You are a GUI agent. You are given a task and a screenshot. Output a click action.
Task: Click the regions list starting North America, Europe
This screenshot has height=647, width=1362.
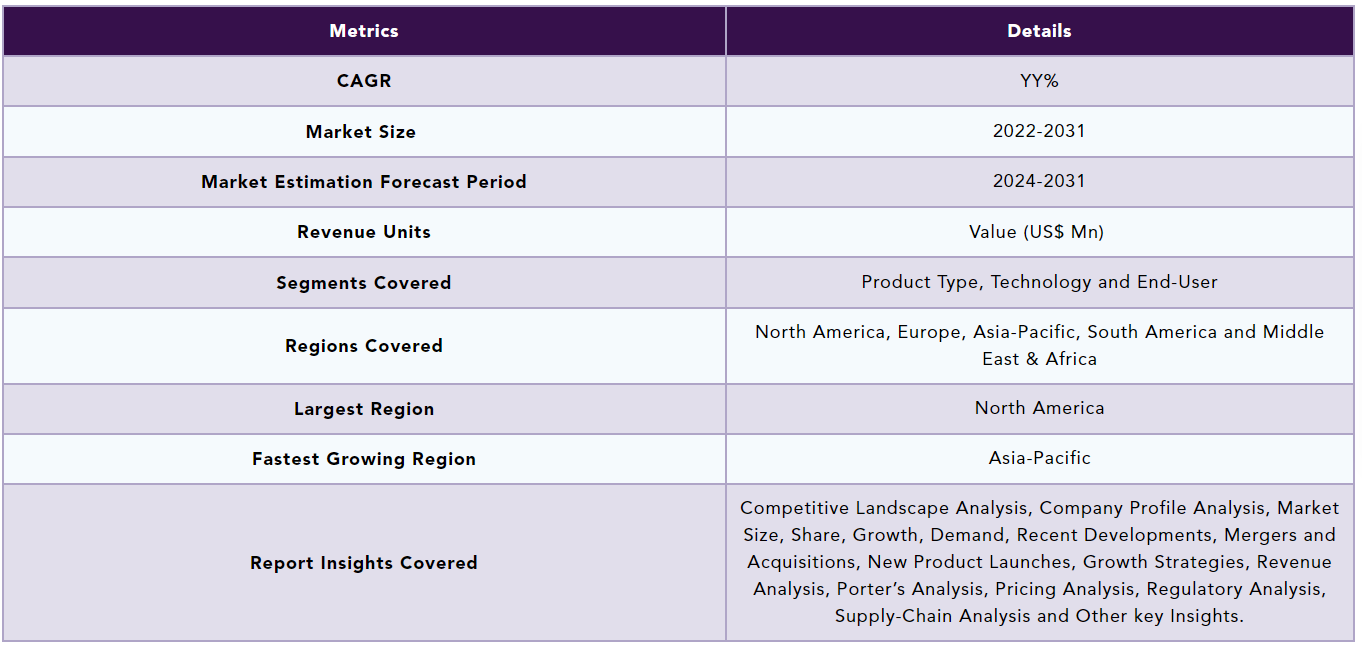point(1040,345)
